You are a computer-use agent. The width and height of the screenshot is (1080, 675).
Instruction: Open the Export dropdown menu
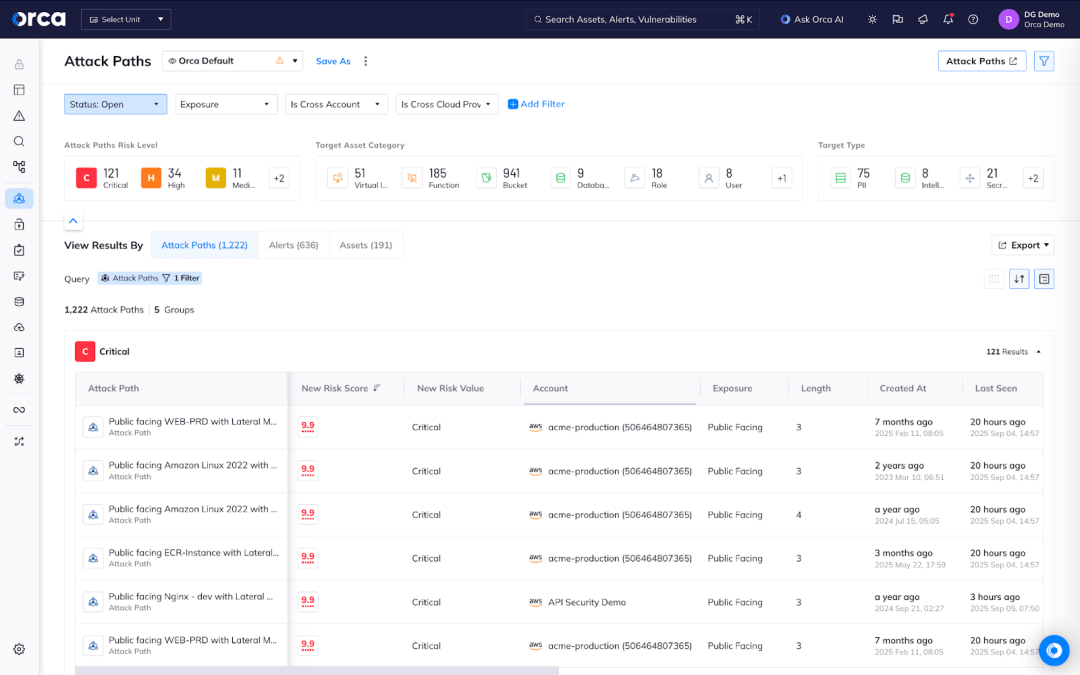tap(1023, 245)
